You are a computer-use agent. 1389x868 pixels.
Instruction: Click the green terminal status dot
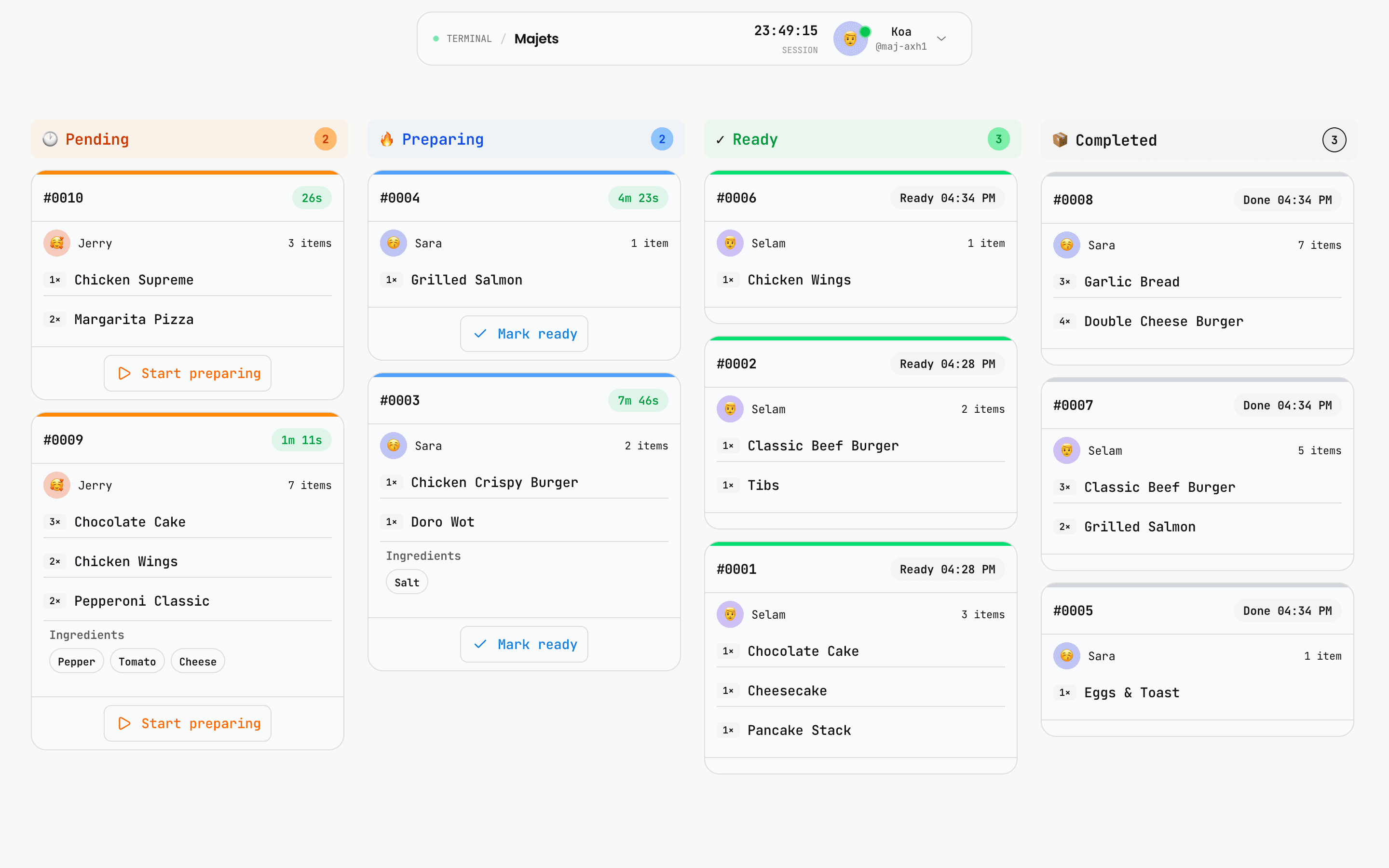click(x=436, y=39)
